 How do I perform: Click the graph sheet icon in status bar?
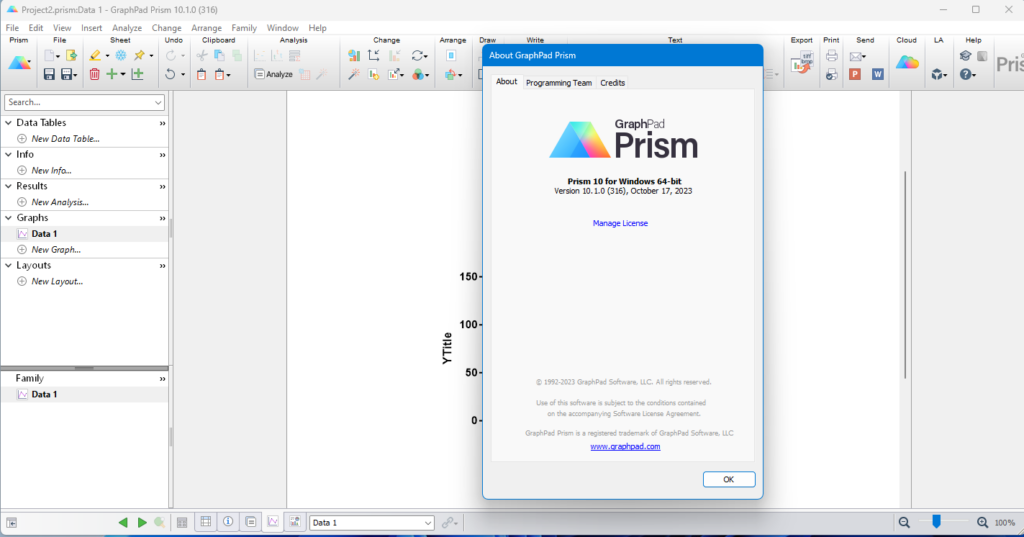(273, 522)
